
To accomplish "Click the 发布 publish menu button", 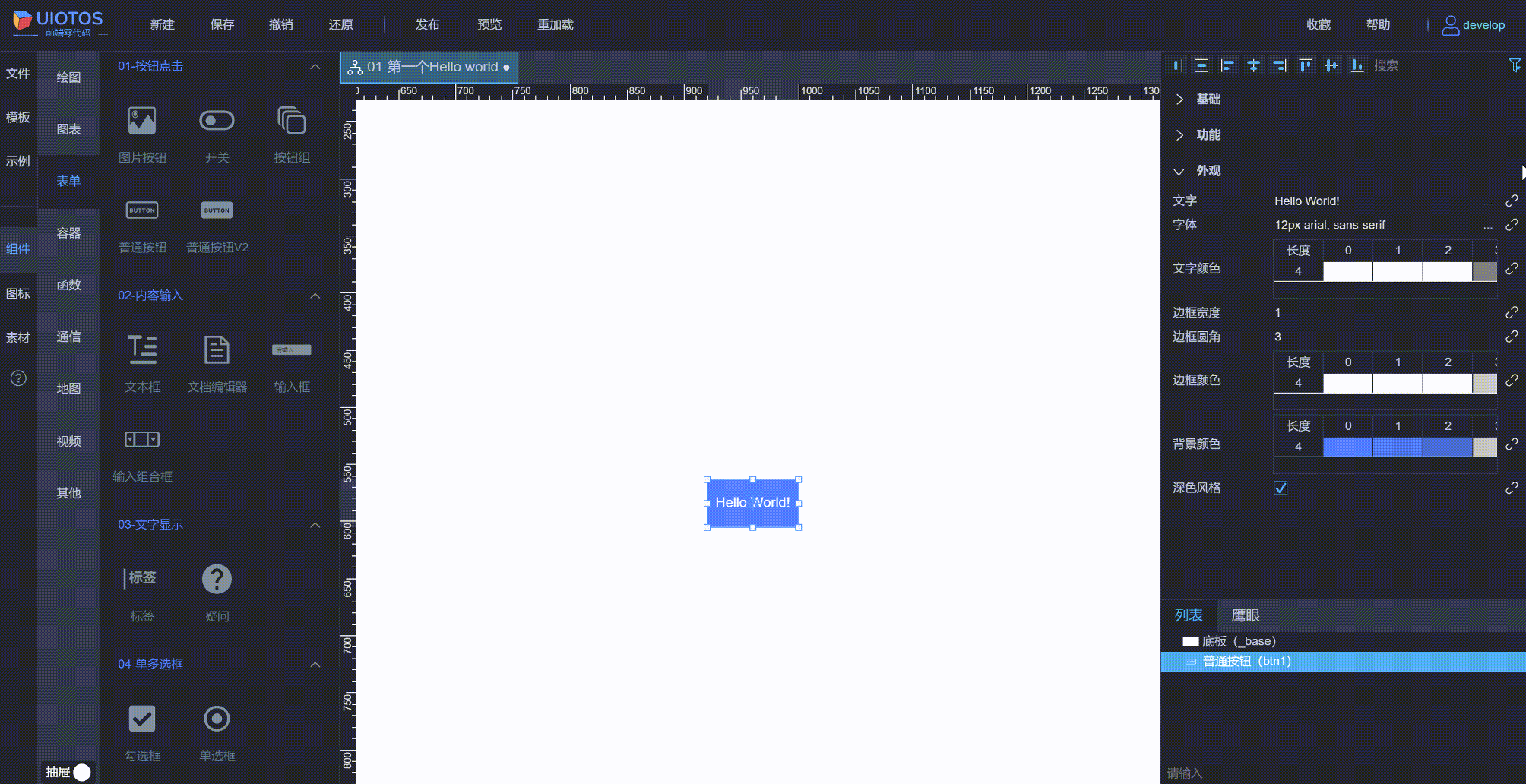I will pos(427,24).
